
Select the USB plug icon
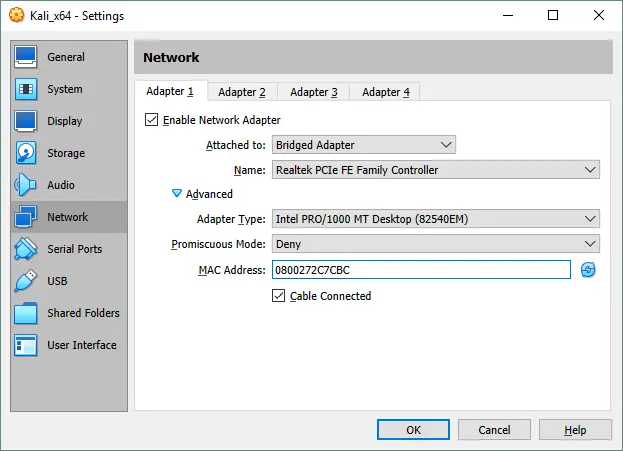point(26,281)
